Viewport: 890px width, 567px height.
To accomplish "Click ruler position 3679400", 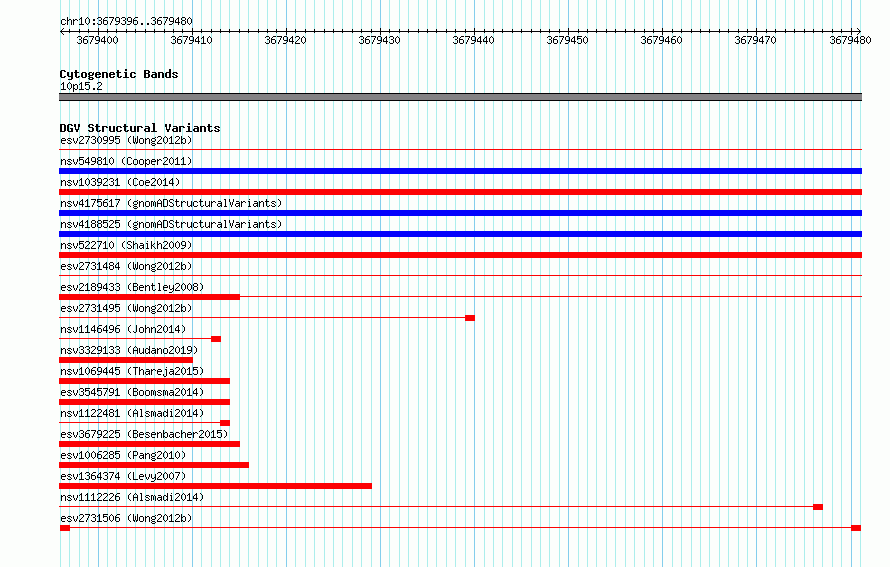I will [98, 40].
